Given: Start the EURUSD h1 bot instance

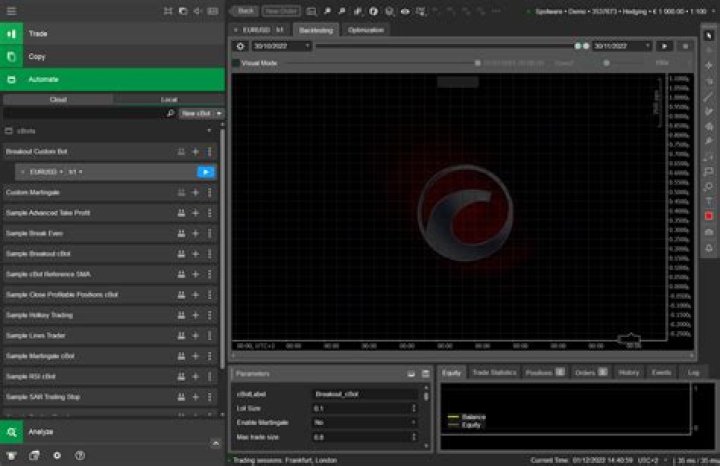Looking at the screenshot, I should coord(206,172).
